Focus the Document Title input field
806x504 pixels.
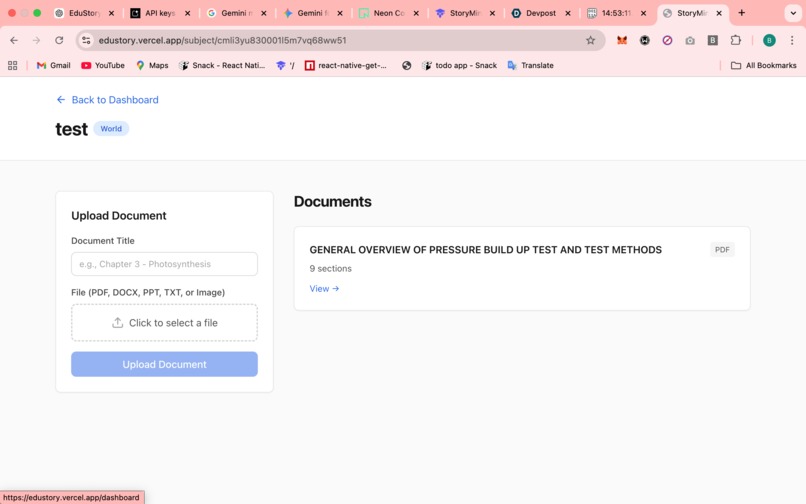pyautogui.click(x=164, y=264)
